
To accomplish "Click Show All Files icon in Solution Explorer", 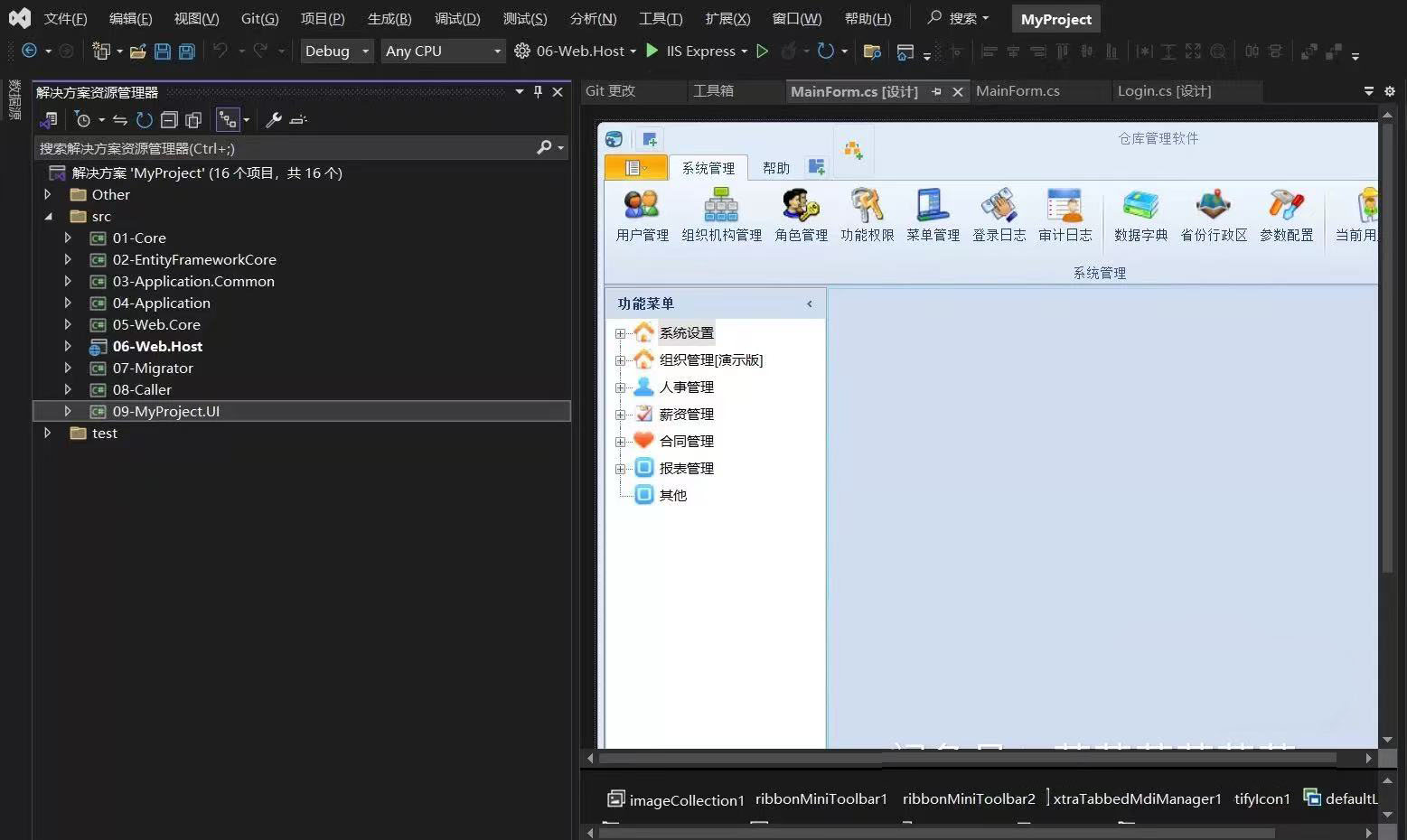I will tap(193, 120).
